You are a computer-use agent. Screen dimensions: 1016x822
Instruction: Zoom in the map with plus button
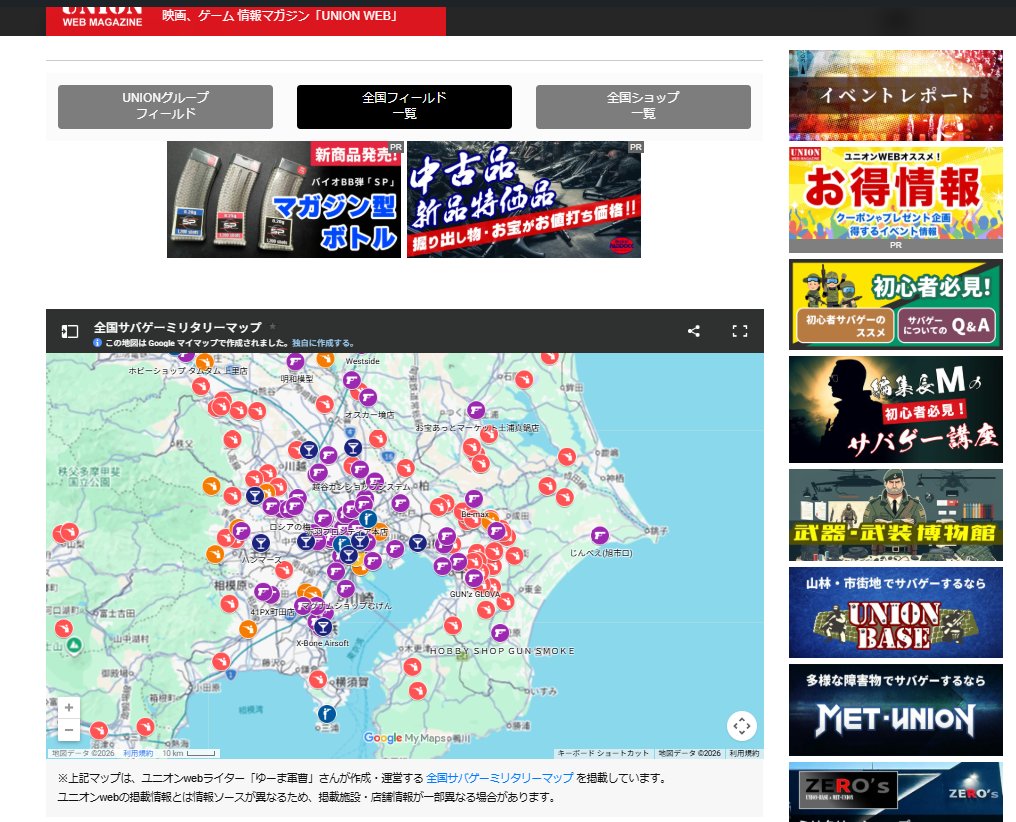pos(69,707)
